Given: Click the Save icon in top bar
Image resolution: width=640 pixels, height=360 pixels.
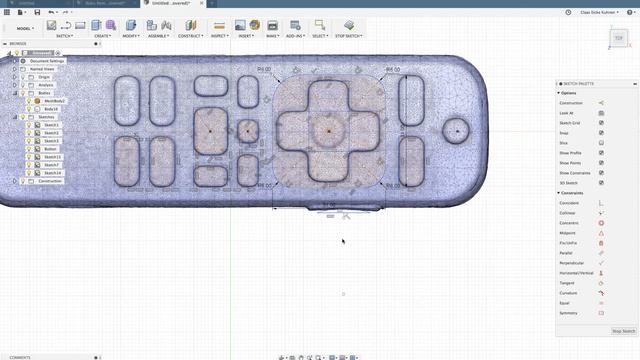Looking at the screenshot, I should coord(37,12).
